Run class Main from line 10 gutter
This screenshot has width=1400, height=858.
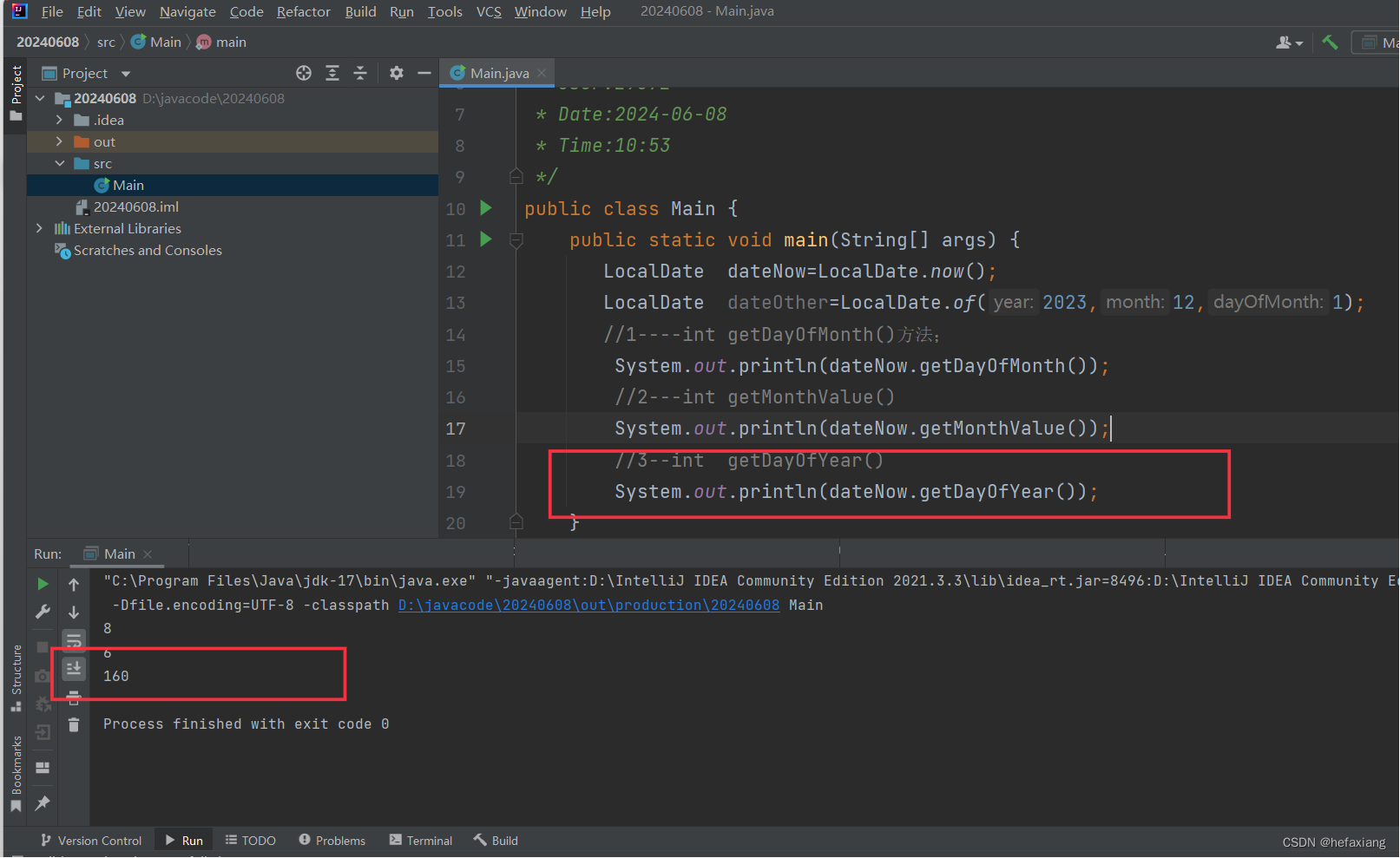click(x=486, y=208)
